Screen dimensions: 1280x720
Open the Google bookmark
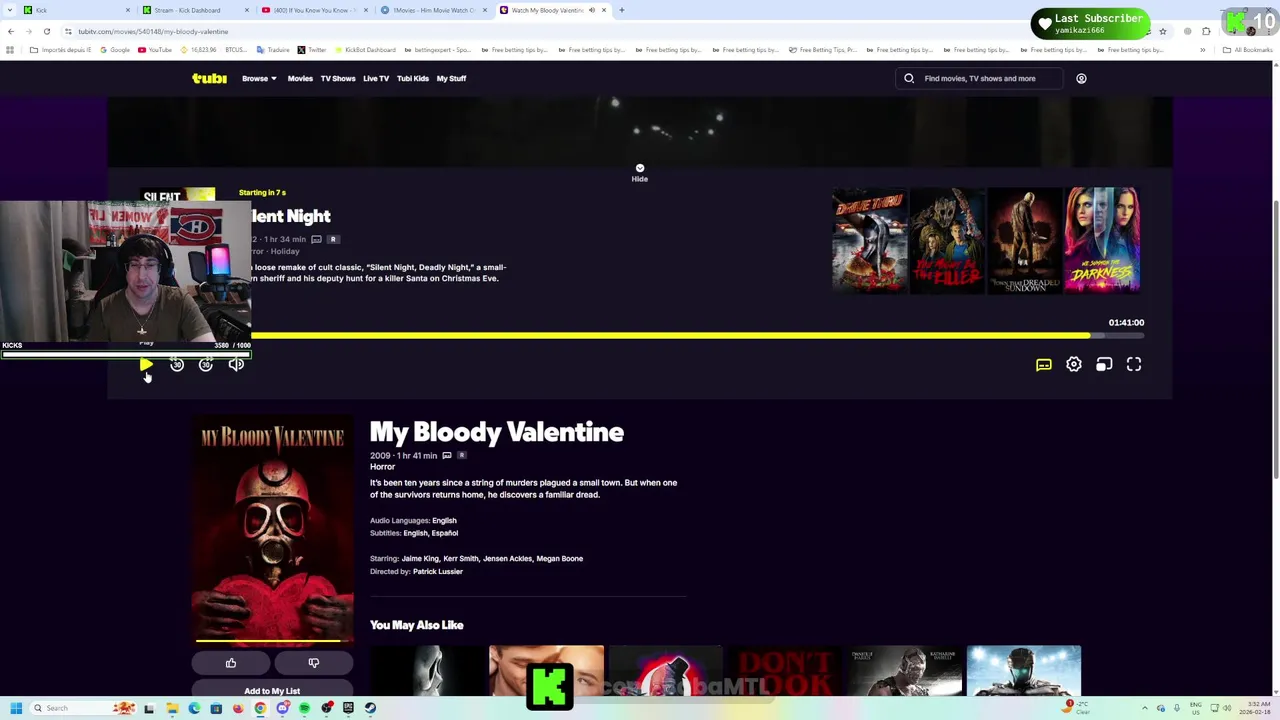114,50
